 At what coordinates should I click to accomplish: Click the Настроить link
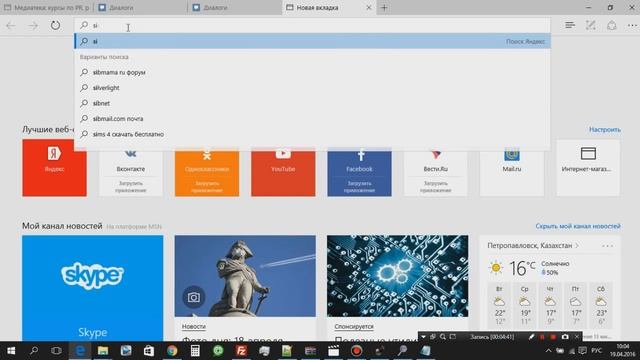[604, 129]
